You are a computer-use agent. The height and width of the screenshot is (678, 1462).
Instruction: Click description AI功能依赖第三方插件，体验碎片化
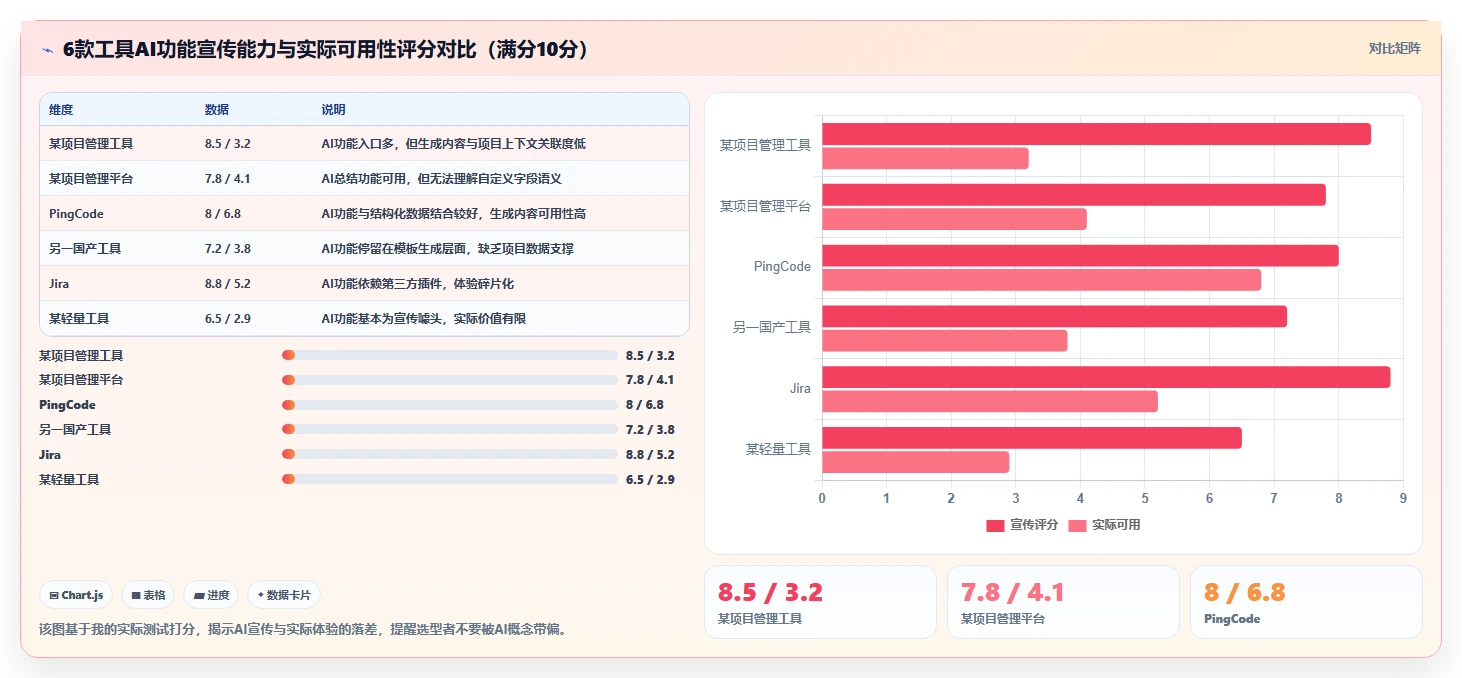pyautogui.click(x=417, y=284)
